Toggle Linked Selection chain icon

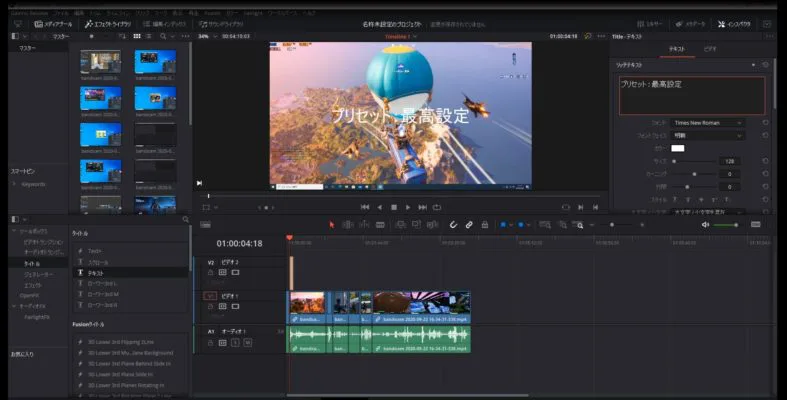click(469, 225)
